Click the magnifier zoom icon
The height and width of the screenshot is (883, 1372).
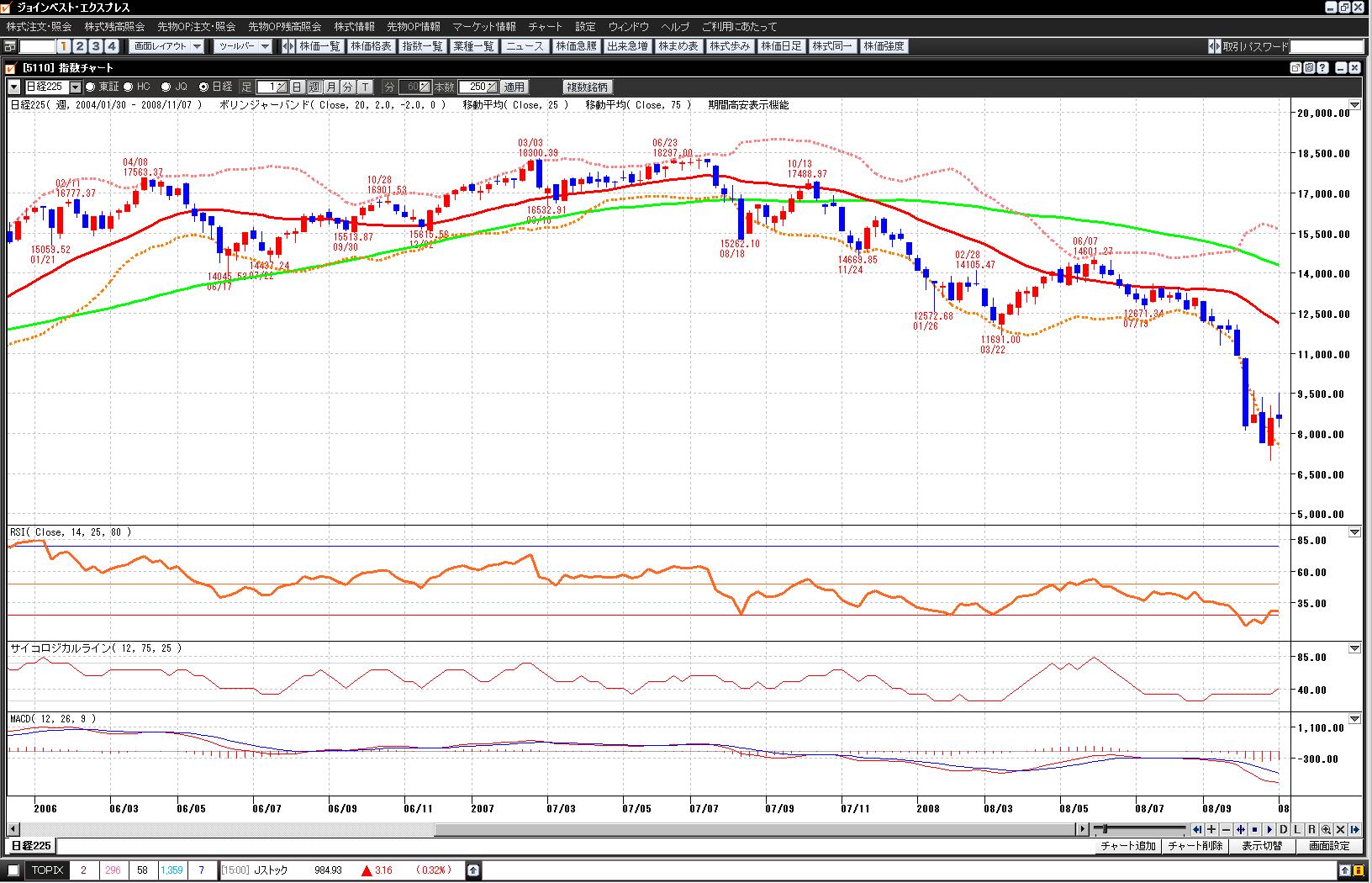coord(1326,829)
